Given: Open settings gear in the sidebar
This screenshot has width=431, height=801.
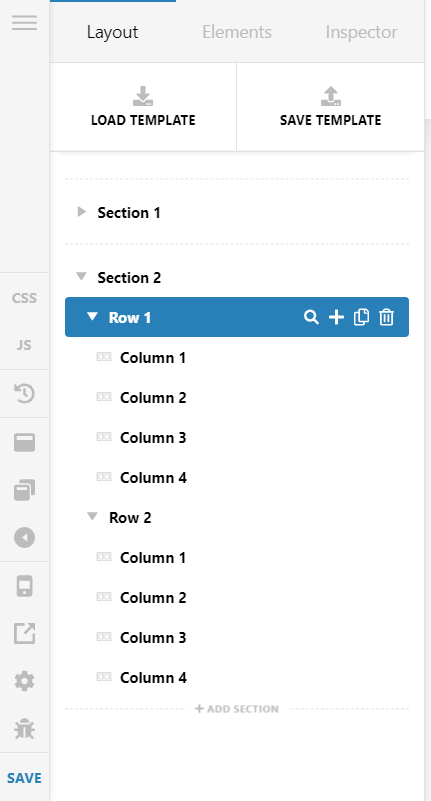Looking at the screenshot, I should [25, 681].
